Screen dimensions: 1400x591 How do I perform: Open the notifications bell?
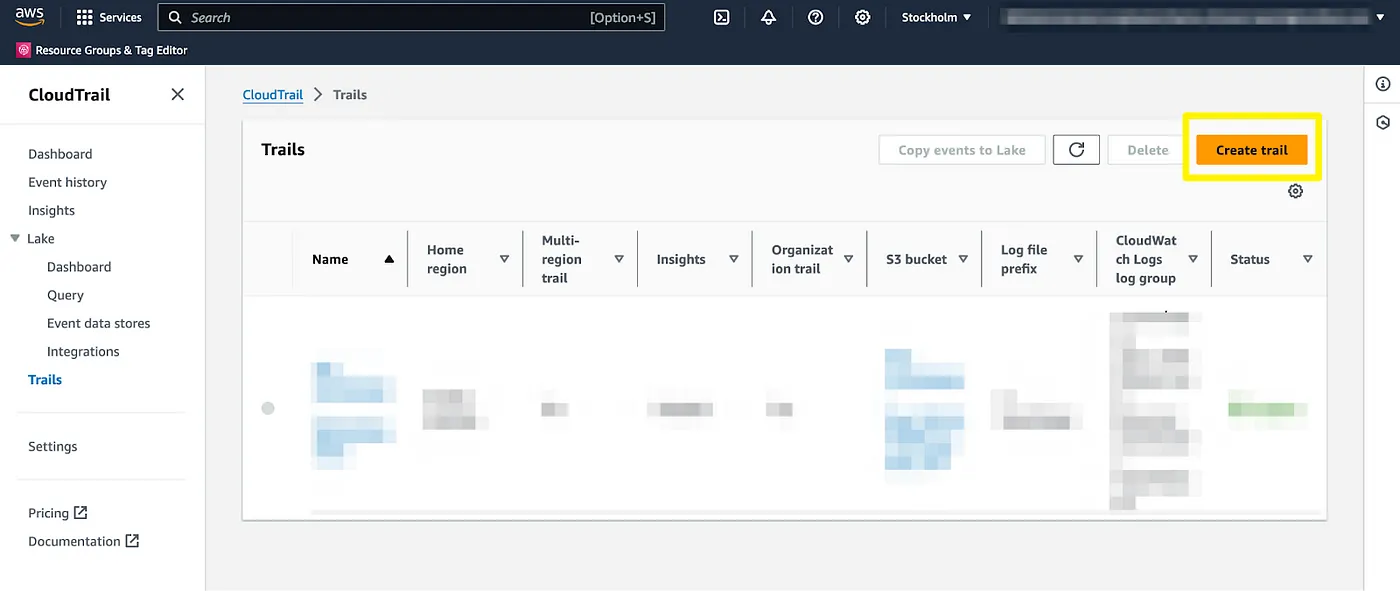[x=768, y=17]
